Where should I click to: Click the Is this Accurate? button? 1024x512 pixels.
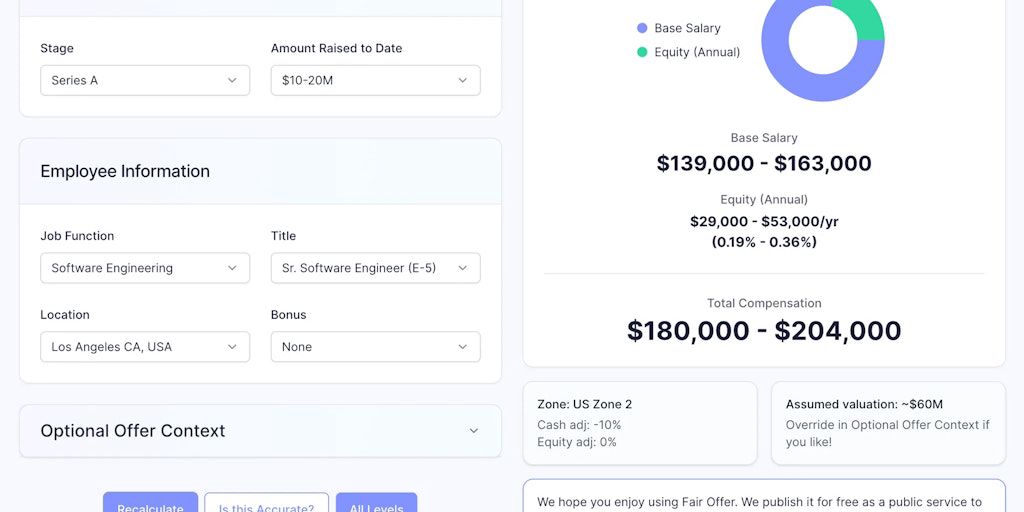[x=266, y=505]
